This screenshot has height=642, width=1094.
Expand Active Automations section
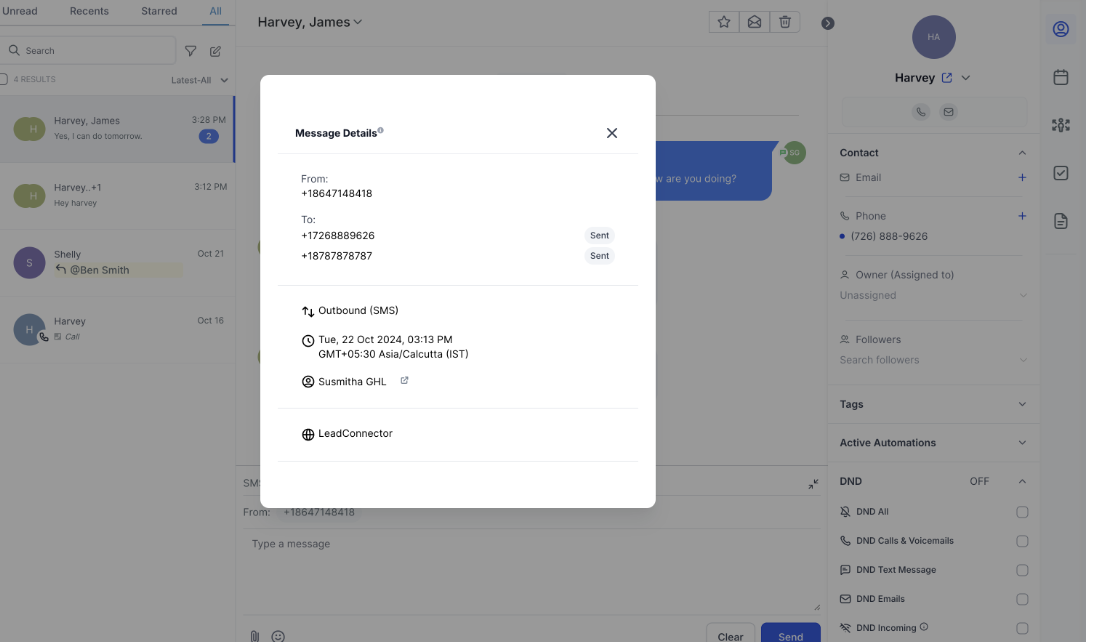point(1021,443)
